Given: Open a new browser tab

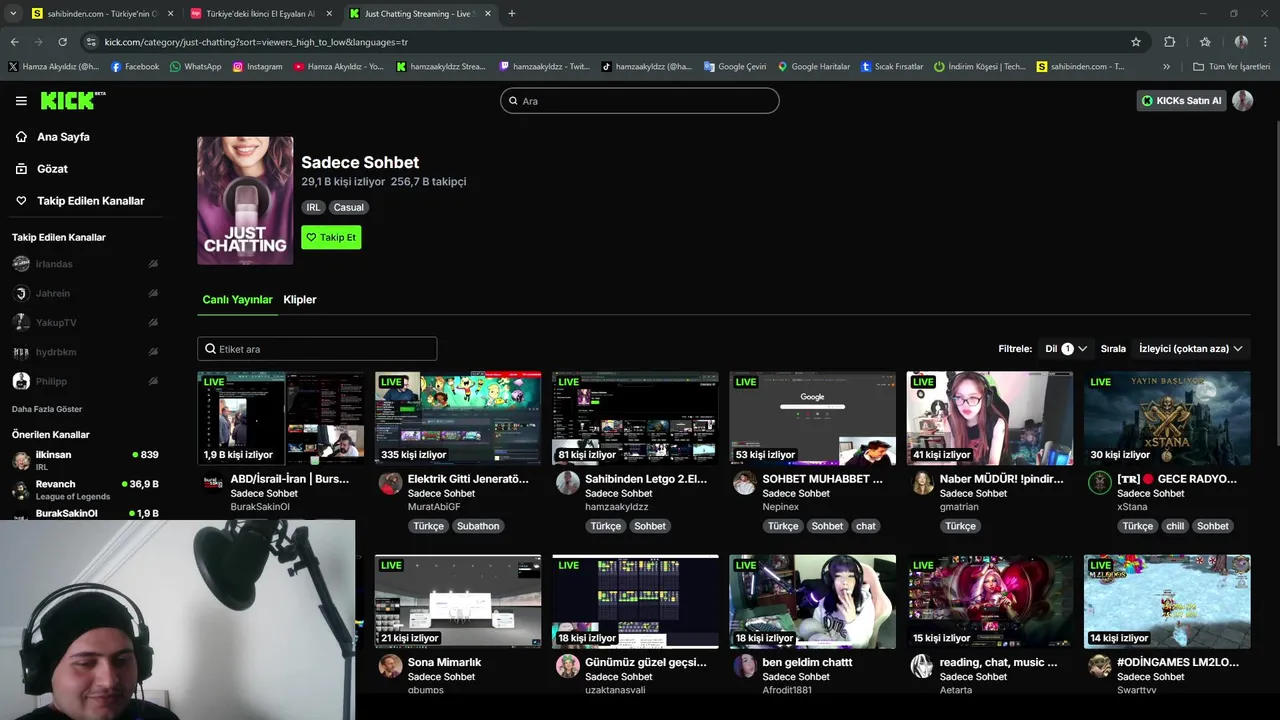Looking at the screenshot, I should pos(512,14).
